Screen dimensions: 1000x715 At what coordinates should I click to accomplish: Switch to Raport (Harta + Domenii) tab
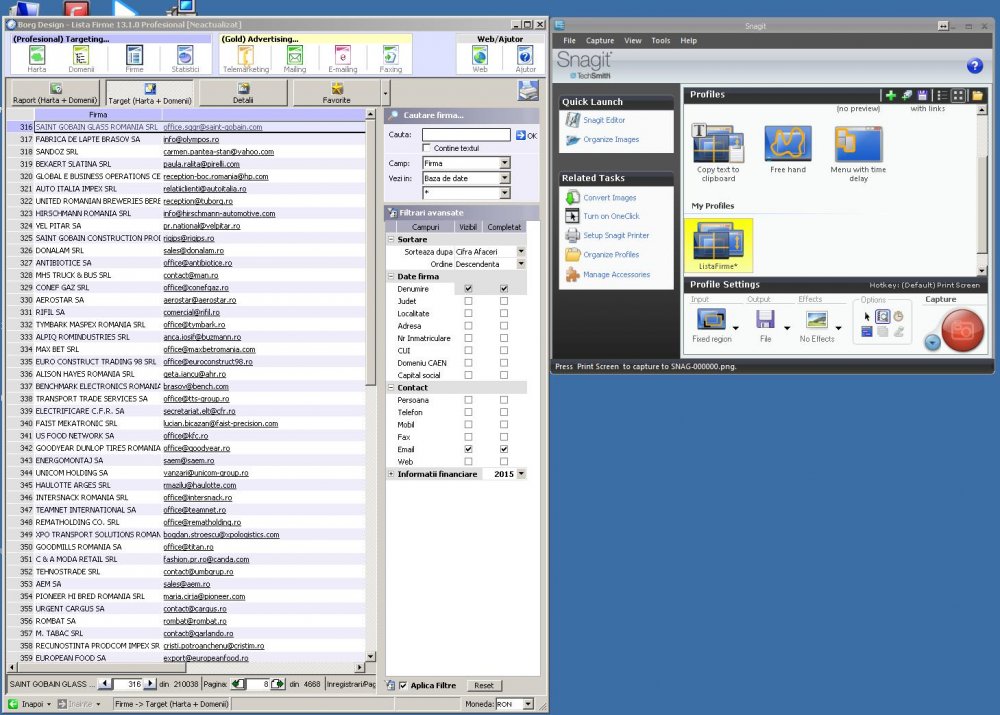(55, 92)
